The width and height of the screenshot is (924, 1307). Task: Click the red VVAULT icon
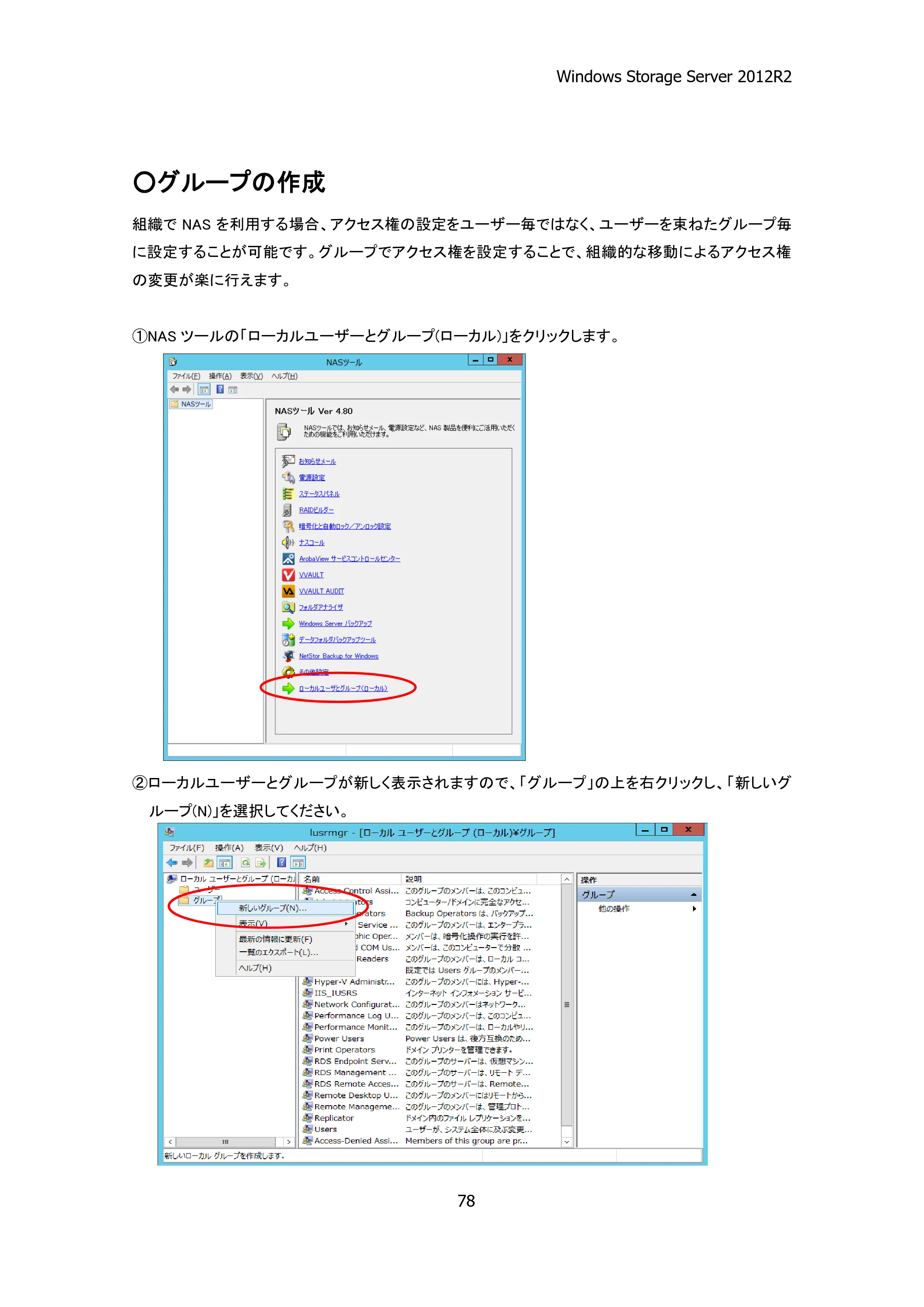pyautogui.click(x=289, y=574)
